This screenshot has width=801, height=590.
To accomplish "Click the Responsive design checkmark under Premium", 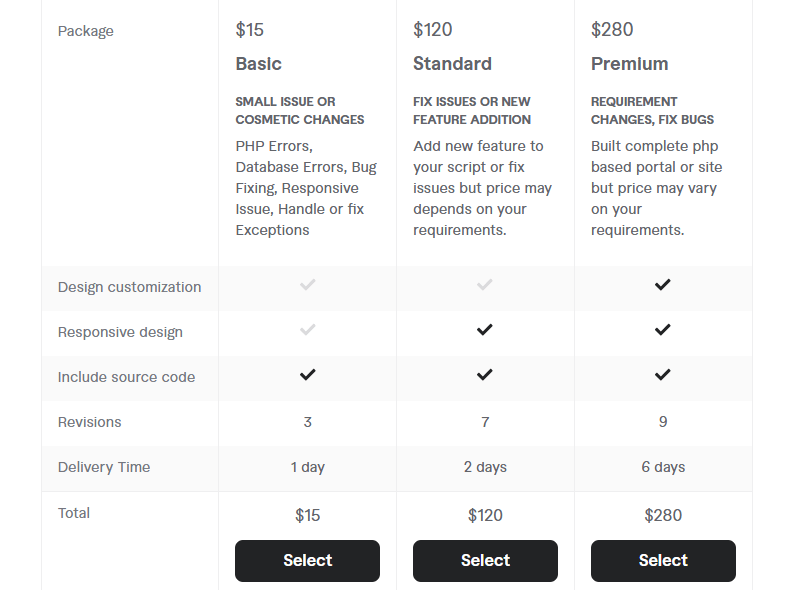I will [663, 331].
